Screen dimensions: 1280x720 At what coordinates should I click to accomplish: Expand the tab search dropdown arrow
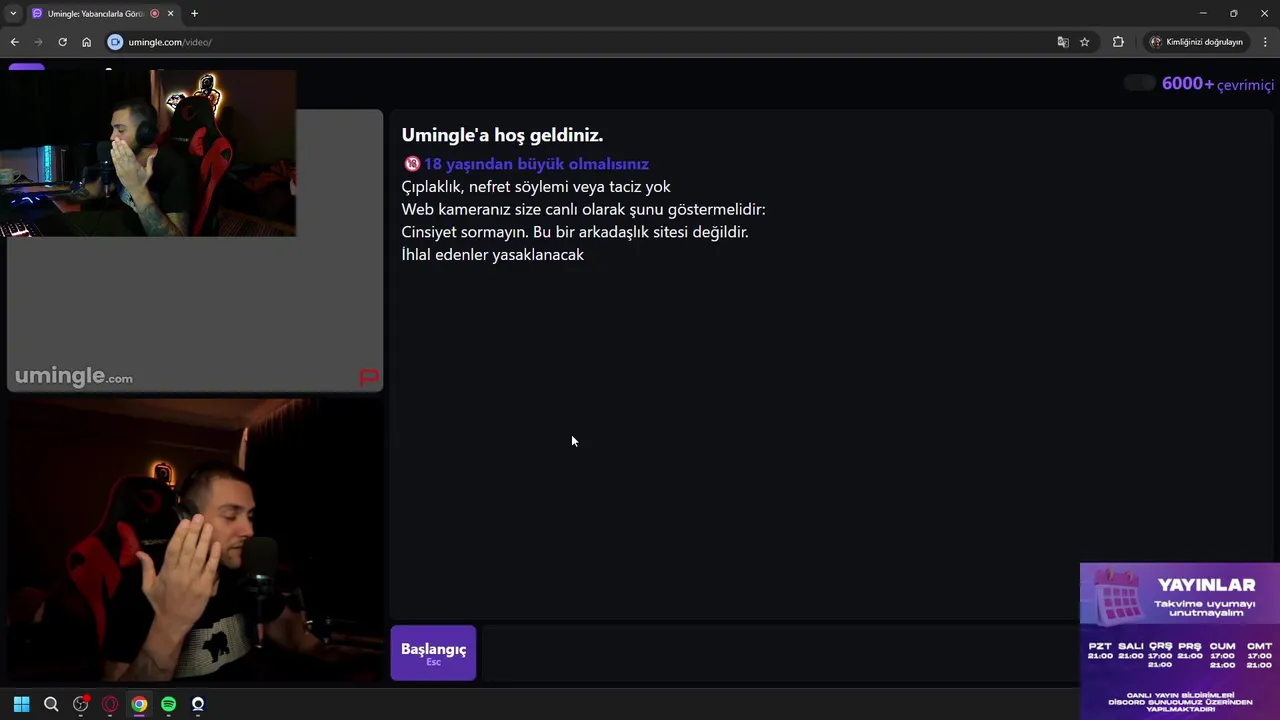pyautogui.click(x=12, y=13)
